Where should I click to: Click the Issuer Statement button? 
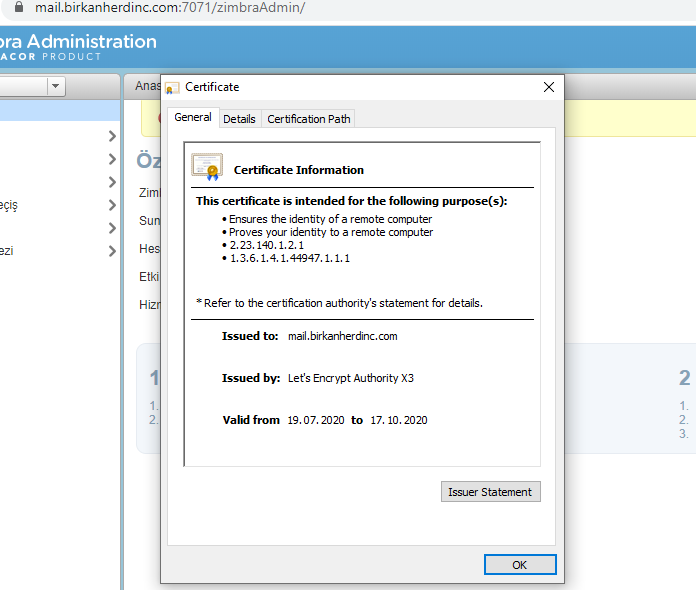pos(490,492)
